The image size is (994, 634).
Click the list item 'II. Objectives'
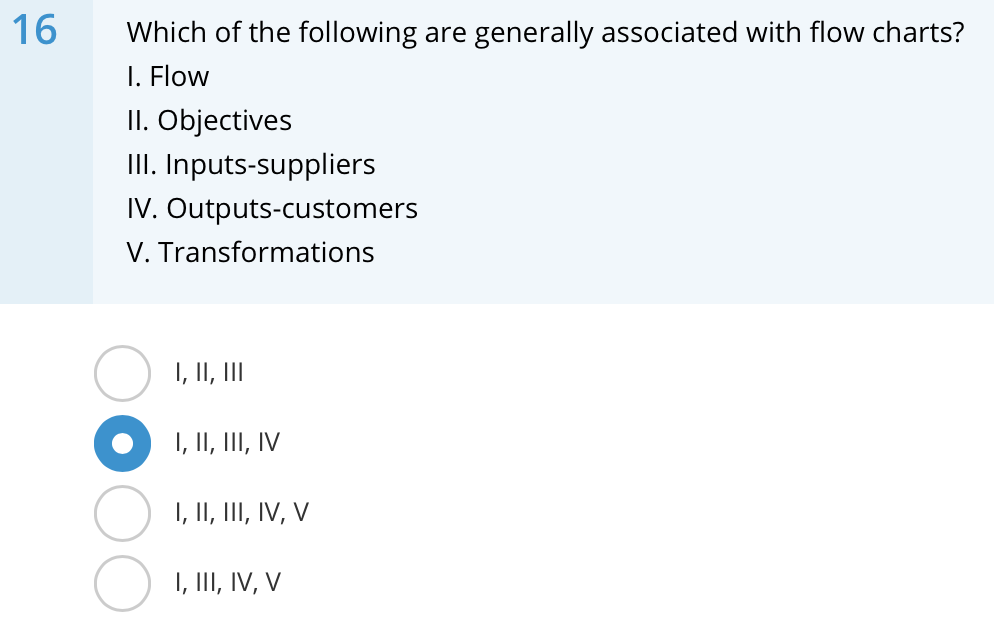210,120
